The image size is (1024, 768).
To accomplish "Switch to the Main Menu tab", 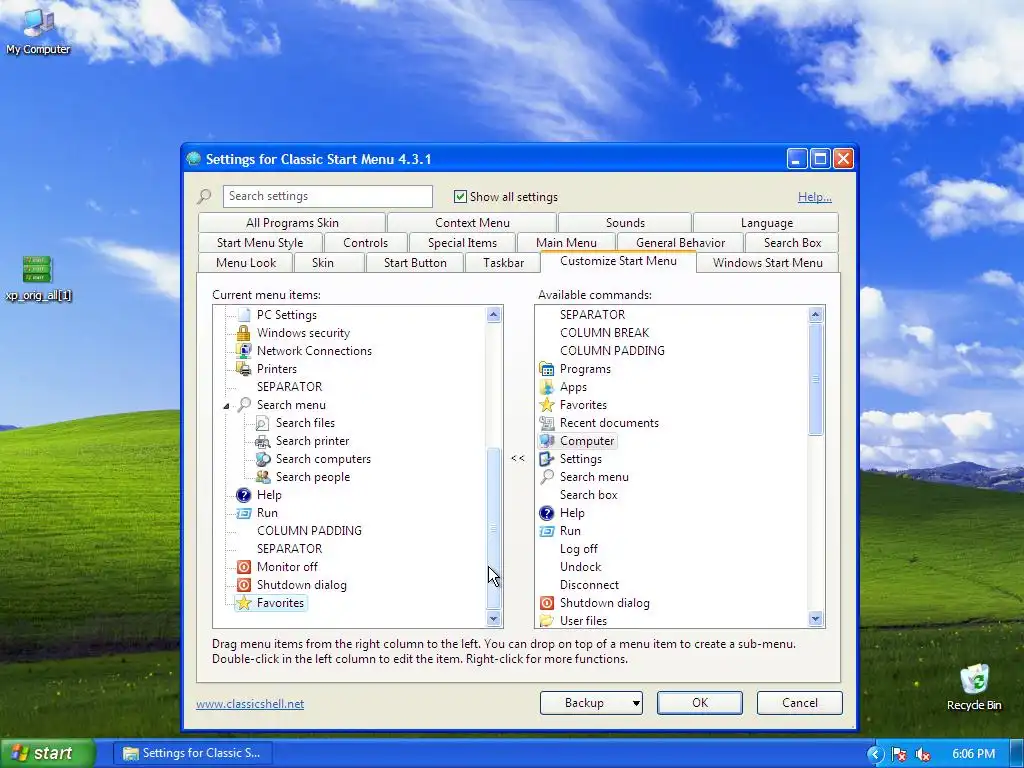I will coord(566,243).
